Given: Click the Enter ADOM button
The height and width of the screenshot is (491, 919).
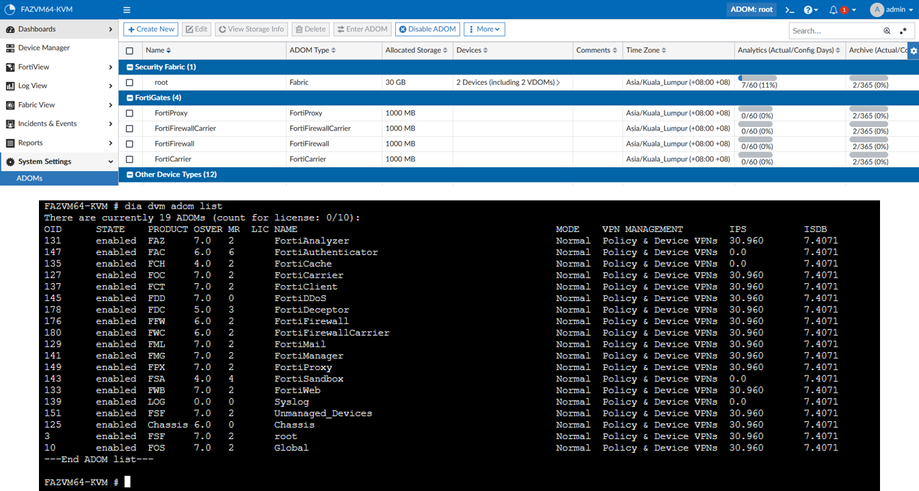Looking at the screenshot, I should [362, 29].
